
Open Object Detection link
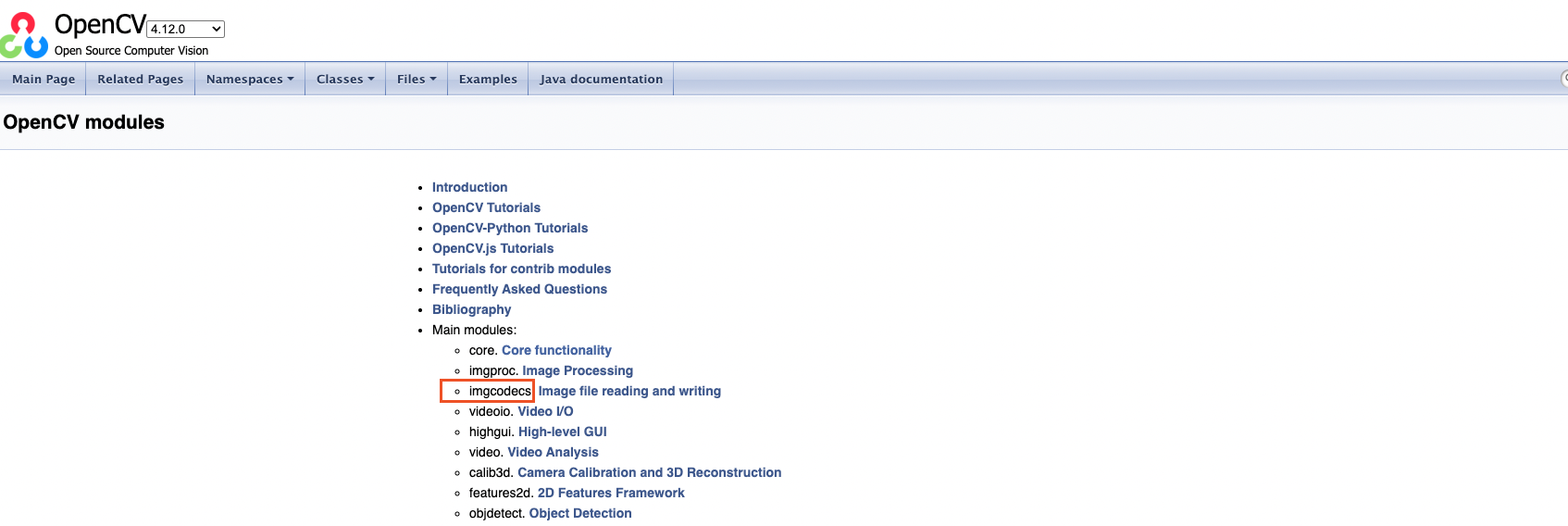[580, 513]
